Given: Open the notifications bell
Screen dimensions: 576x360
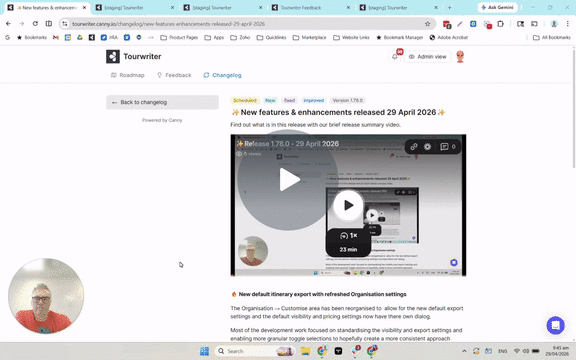Looking at the screenshot, I should 395,57.
